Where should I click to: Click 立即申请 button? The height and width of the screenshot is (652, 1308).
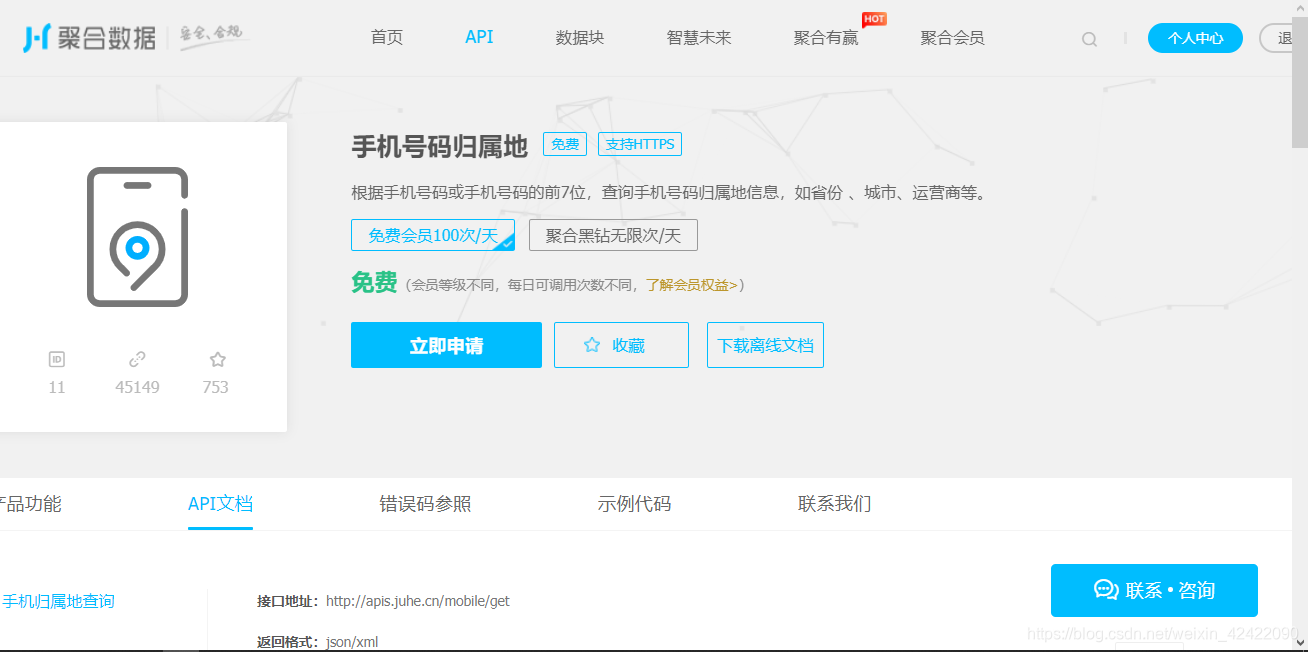[x=446, y=345]
